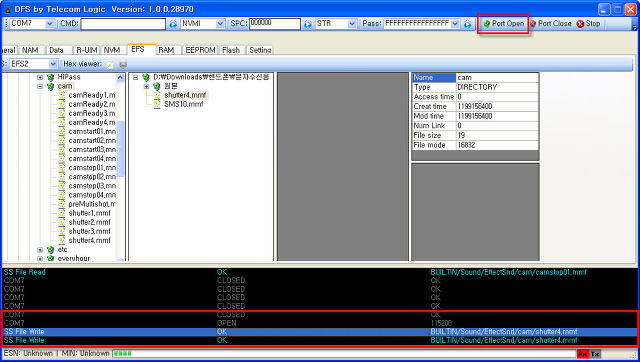Screen dimensions: 640x362
Task: Click file icon of shutter1.mmf in phone tree
Action: [x=62, y=213]
